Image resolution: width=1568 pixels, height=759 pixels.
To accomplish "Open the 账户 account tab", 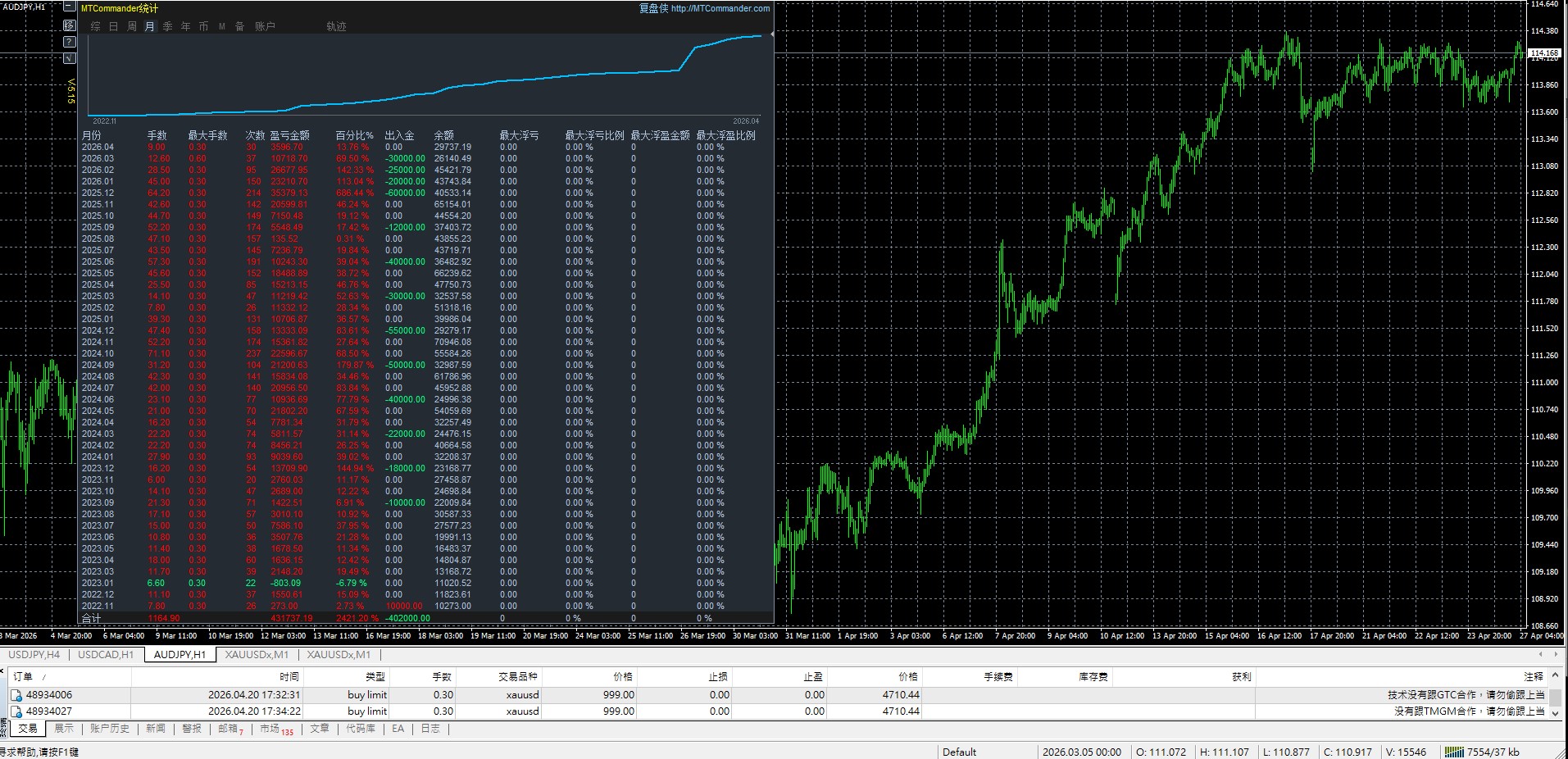I will click(x=265, y=26).
